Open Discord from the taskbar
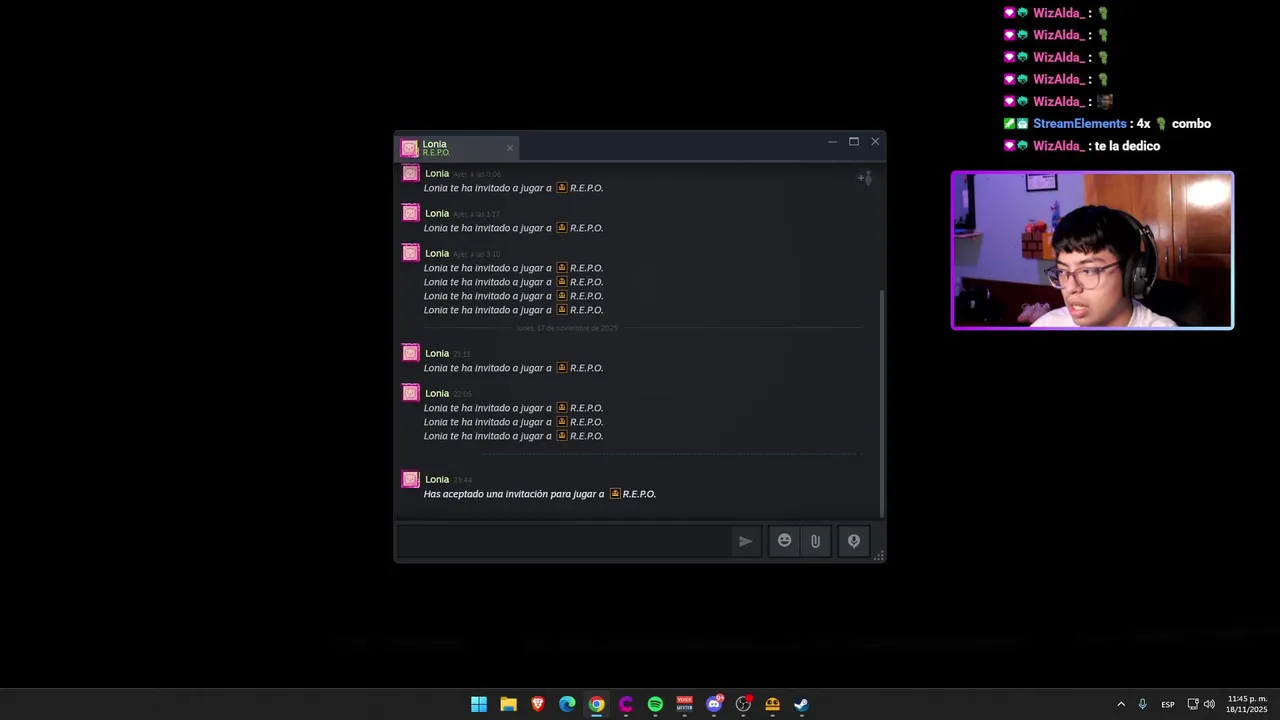The height and width of the screenshot is (720, 1280). (x=714, y=704)
